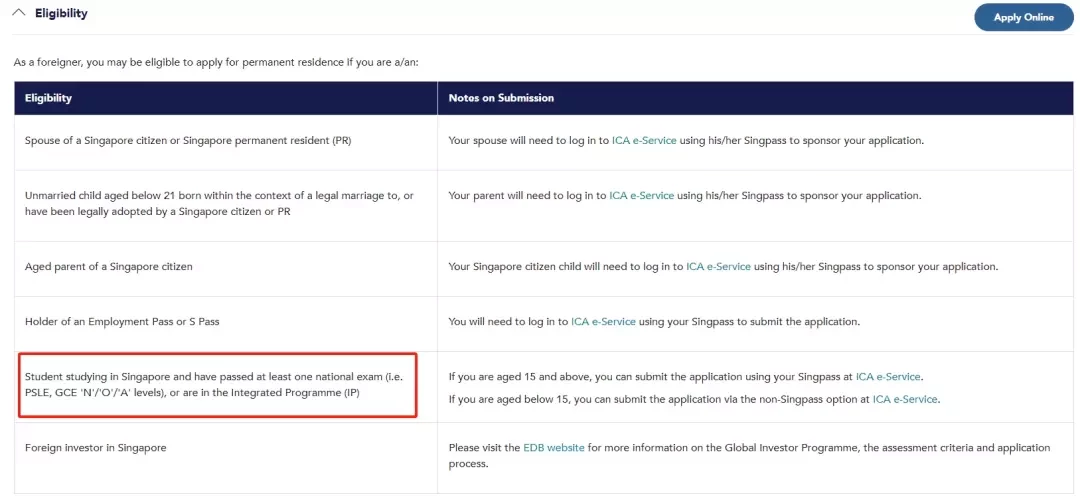
Task: Select the Eligibility column header
Action: pyautogui.click(x=226, y=98)
